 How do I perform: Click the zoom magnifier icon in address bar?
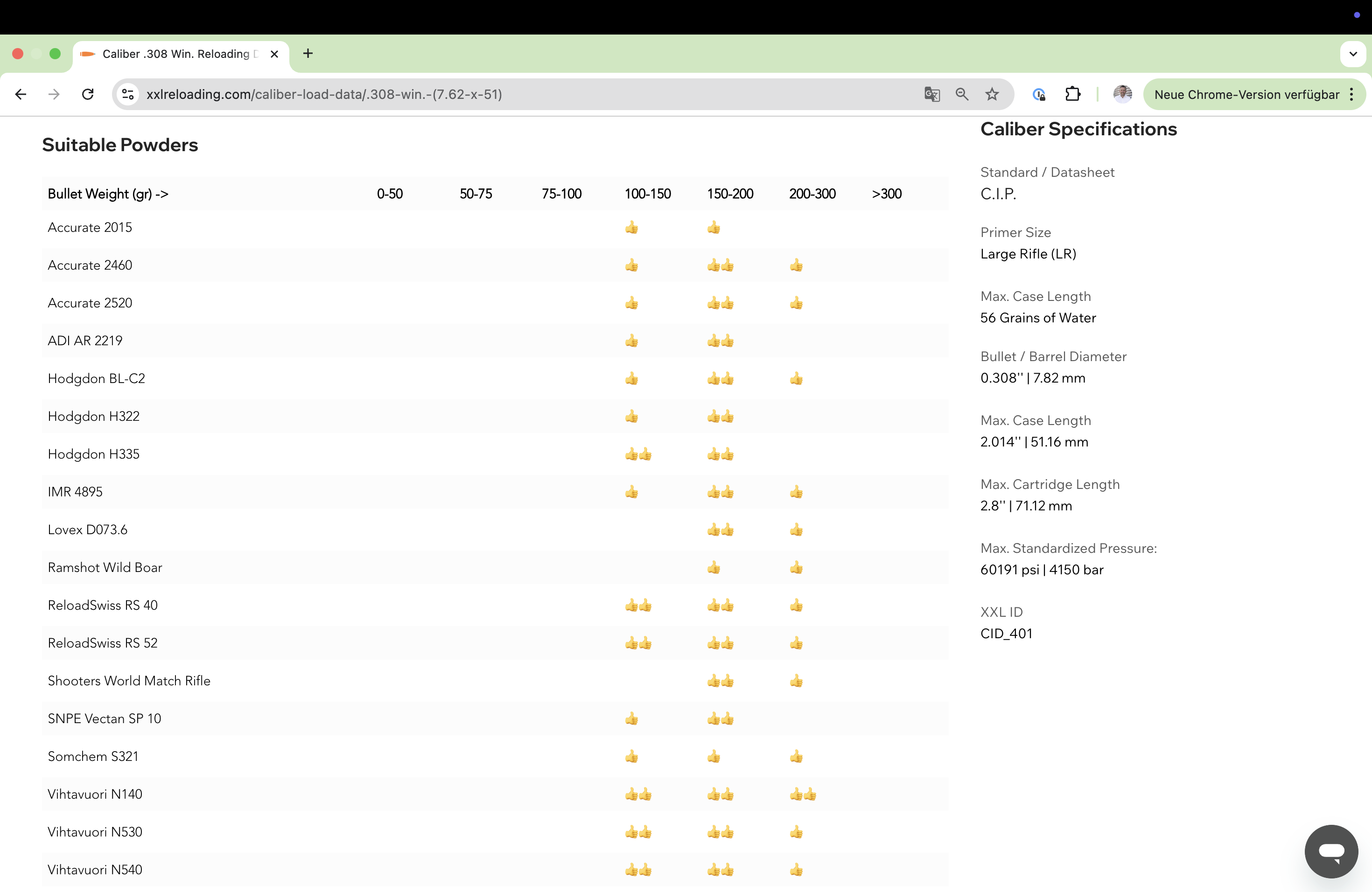961,94
